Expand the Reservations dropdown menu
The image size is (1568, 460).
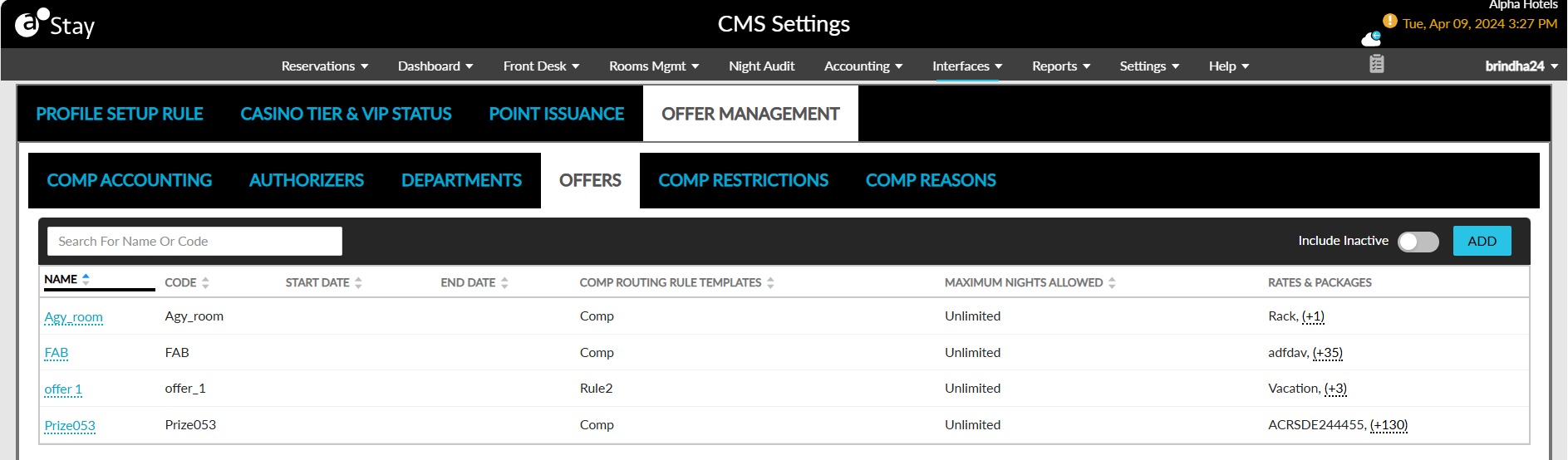[x=325, y=66]
